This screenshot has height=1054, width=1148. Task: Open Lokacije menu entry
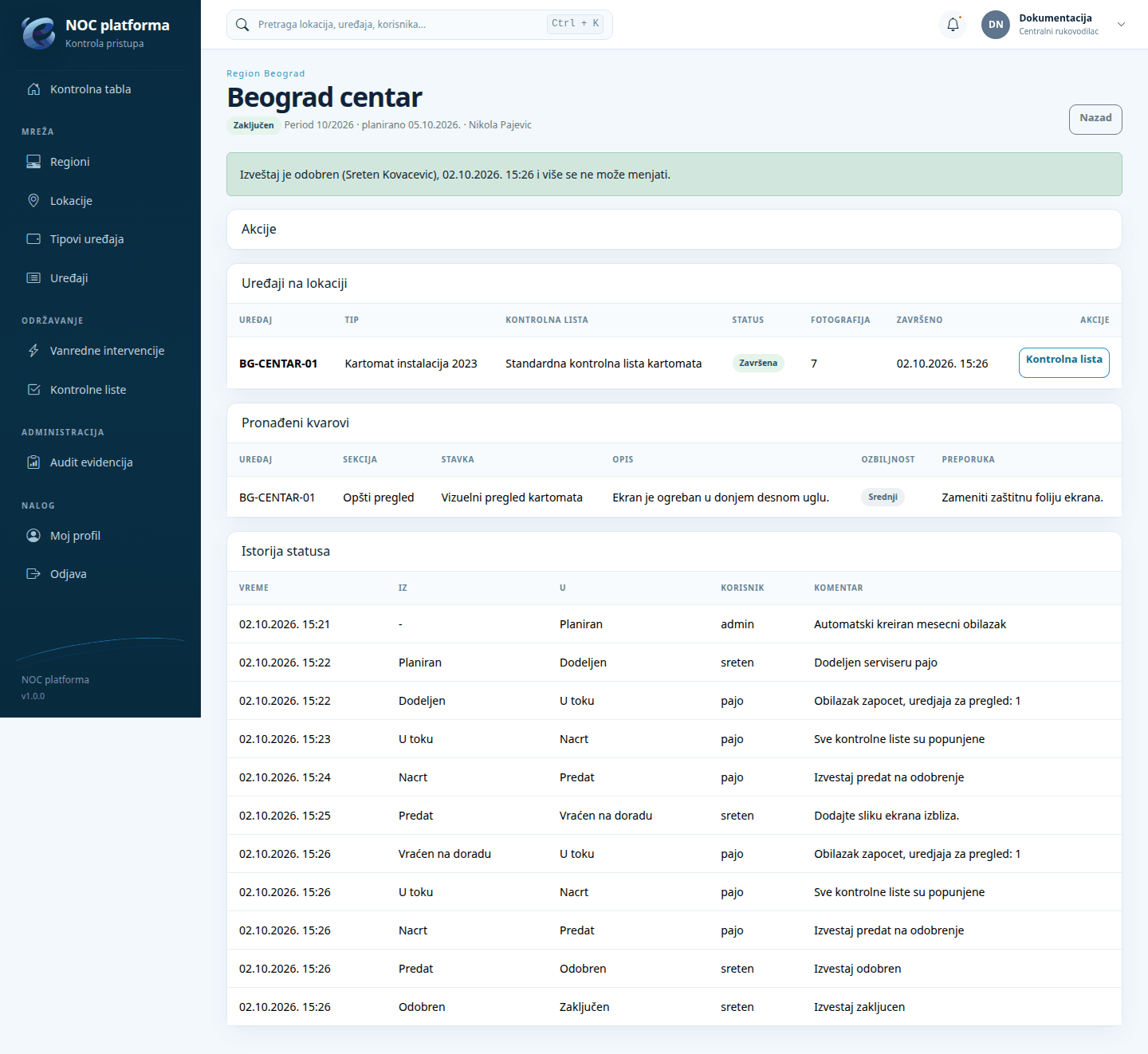click(100, 201)
